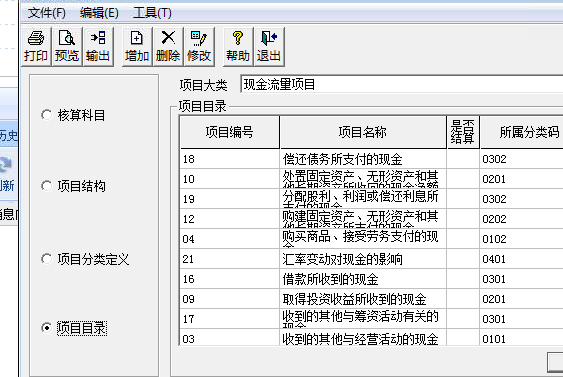Click project number cell 19
The image size is (563, 377).
(230, 199)
